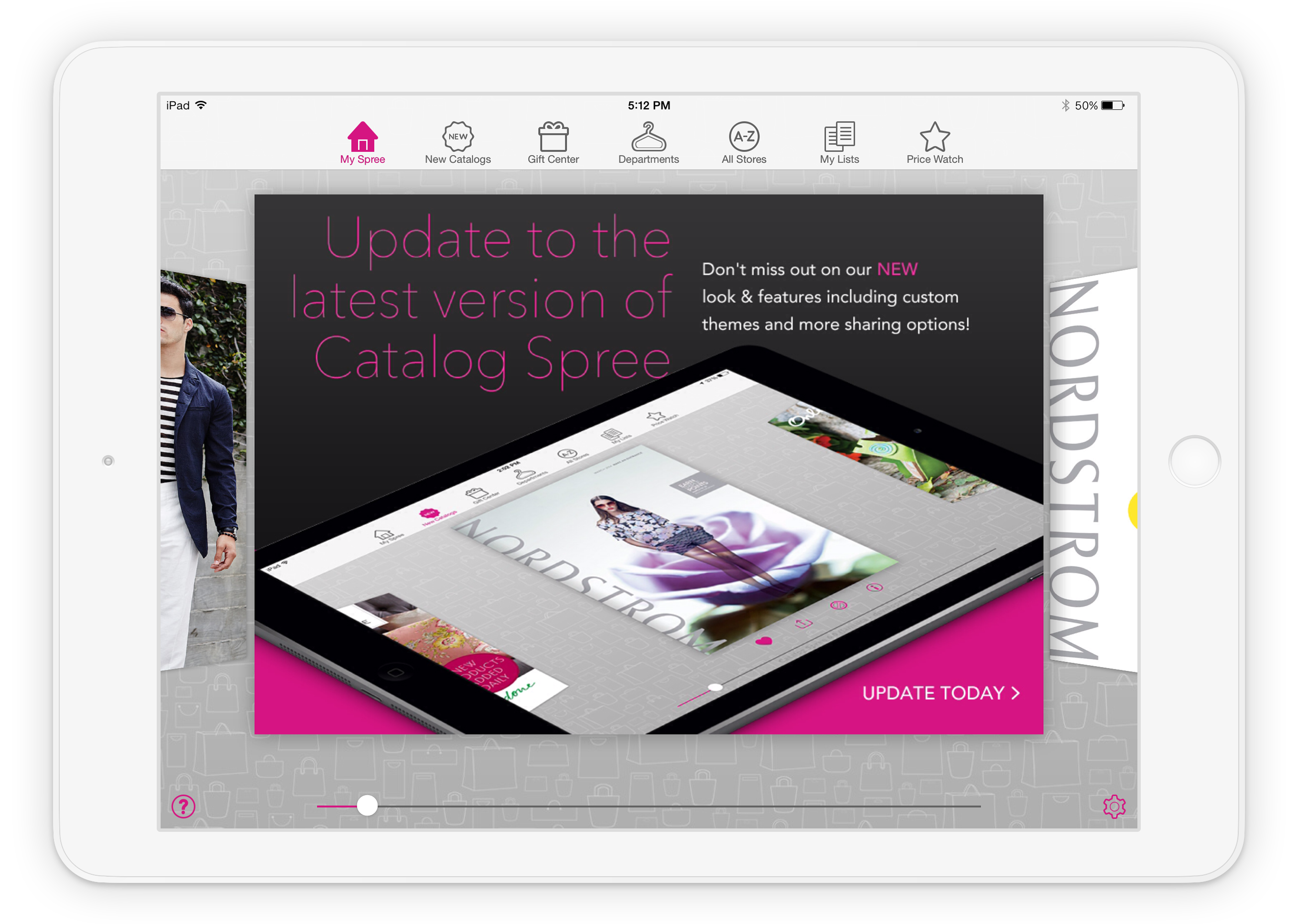Click the chevron after UPDATE TODAY
Image resolution: width=1298 pixels, height=924 pixels.
point(1016,693)
